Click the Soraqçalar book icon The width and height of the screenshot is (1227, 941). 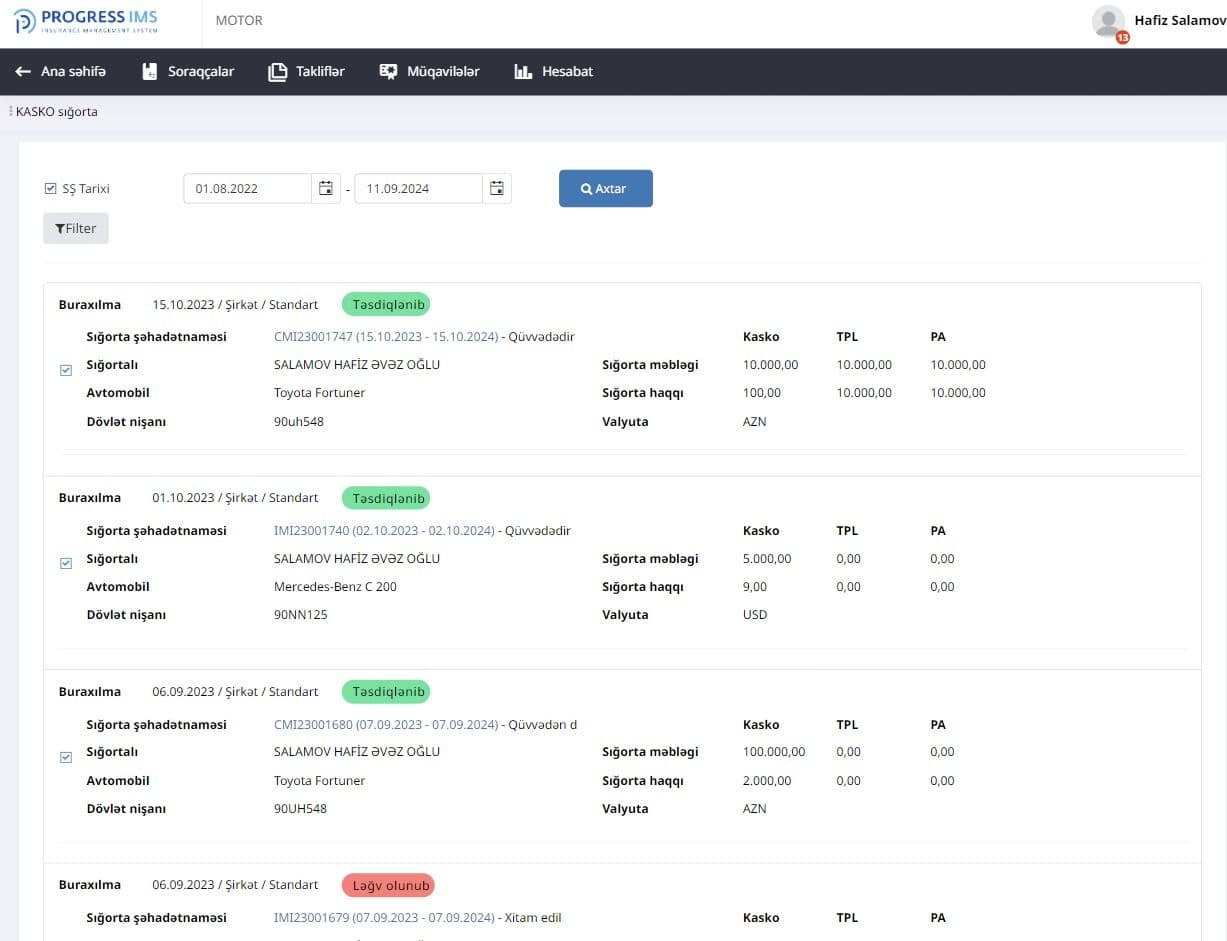pos(150,72)
